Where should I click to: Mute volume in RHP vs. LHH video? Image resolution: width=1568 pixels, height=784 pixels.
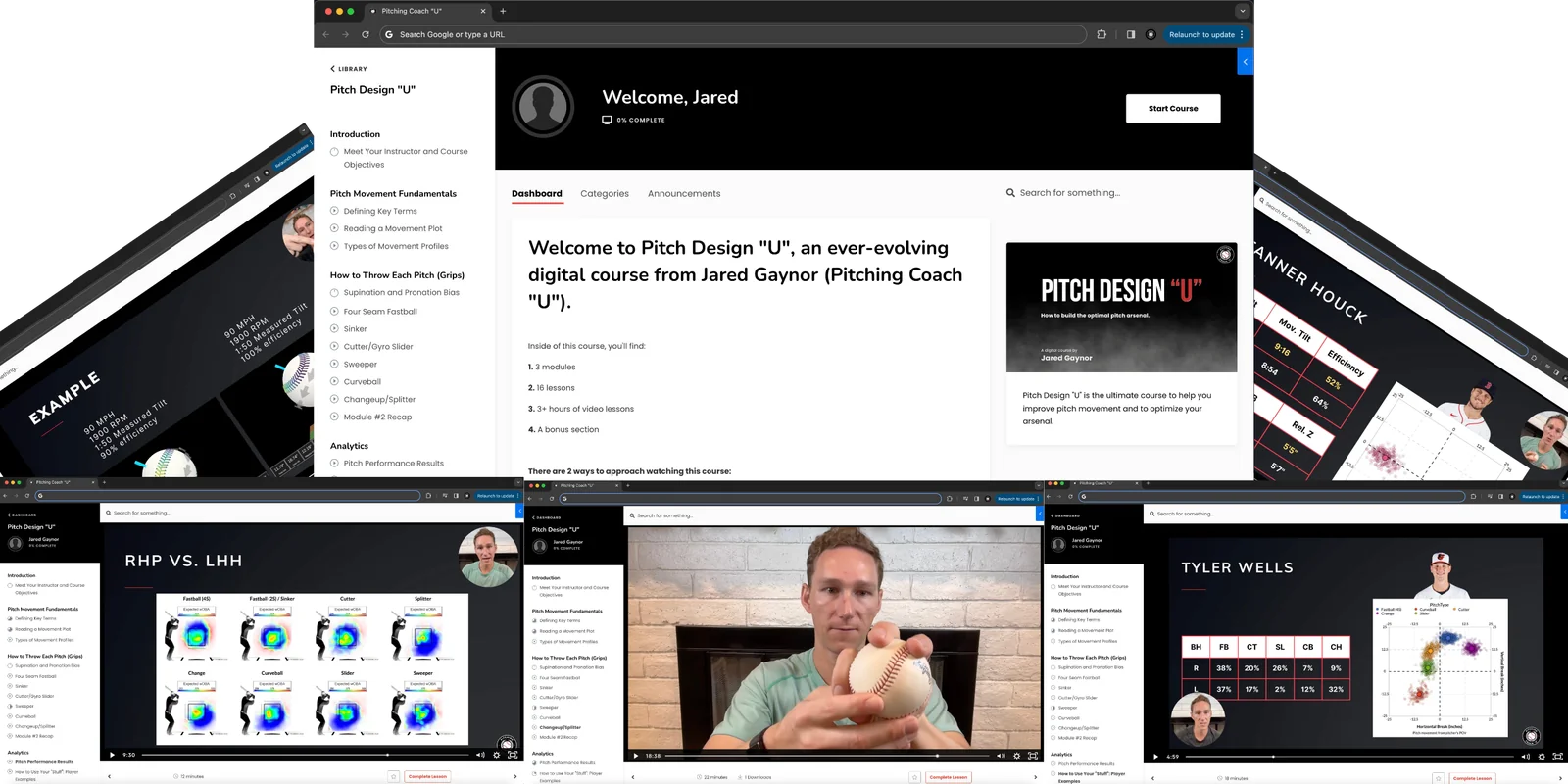(480, 755)
